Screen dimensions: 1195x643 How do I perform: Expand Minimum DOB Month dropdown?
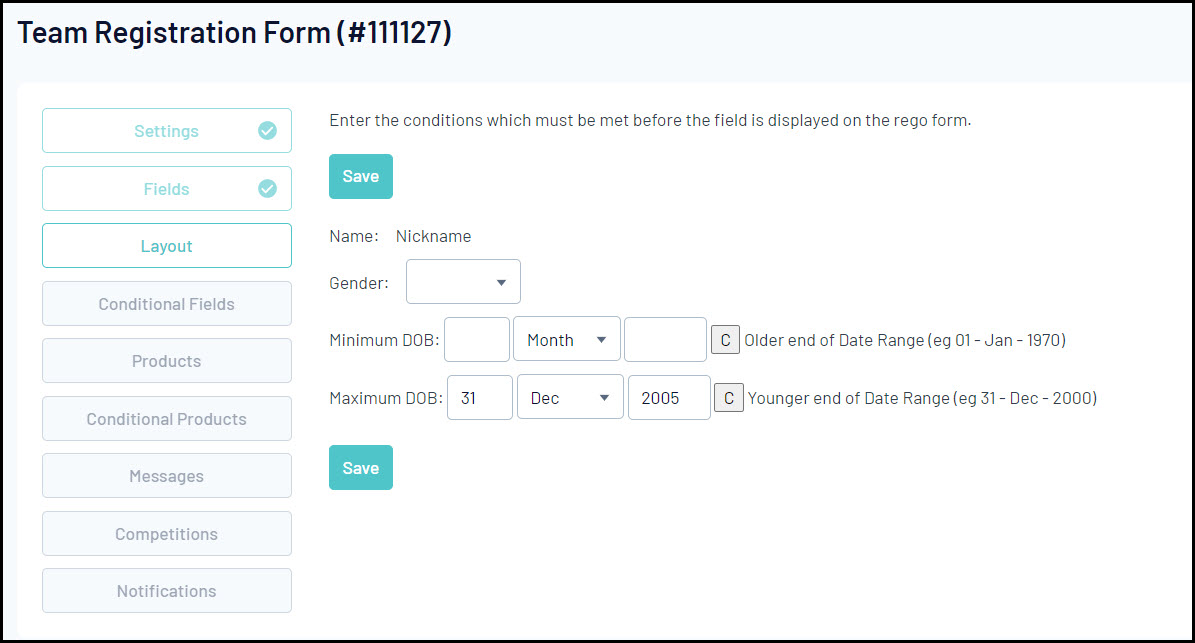pos(567,340)
